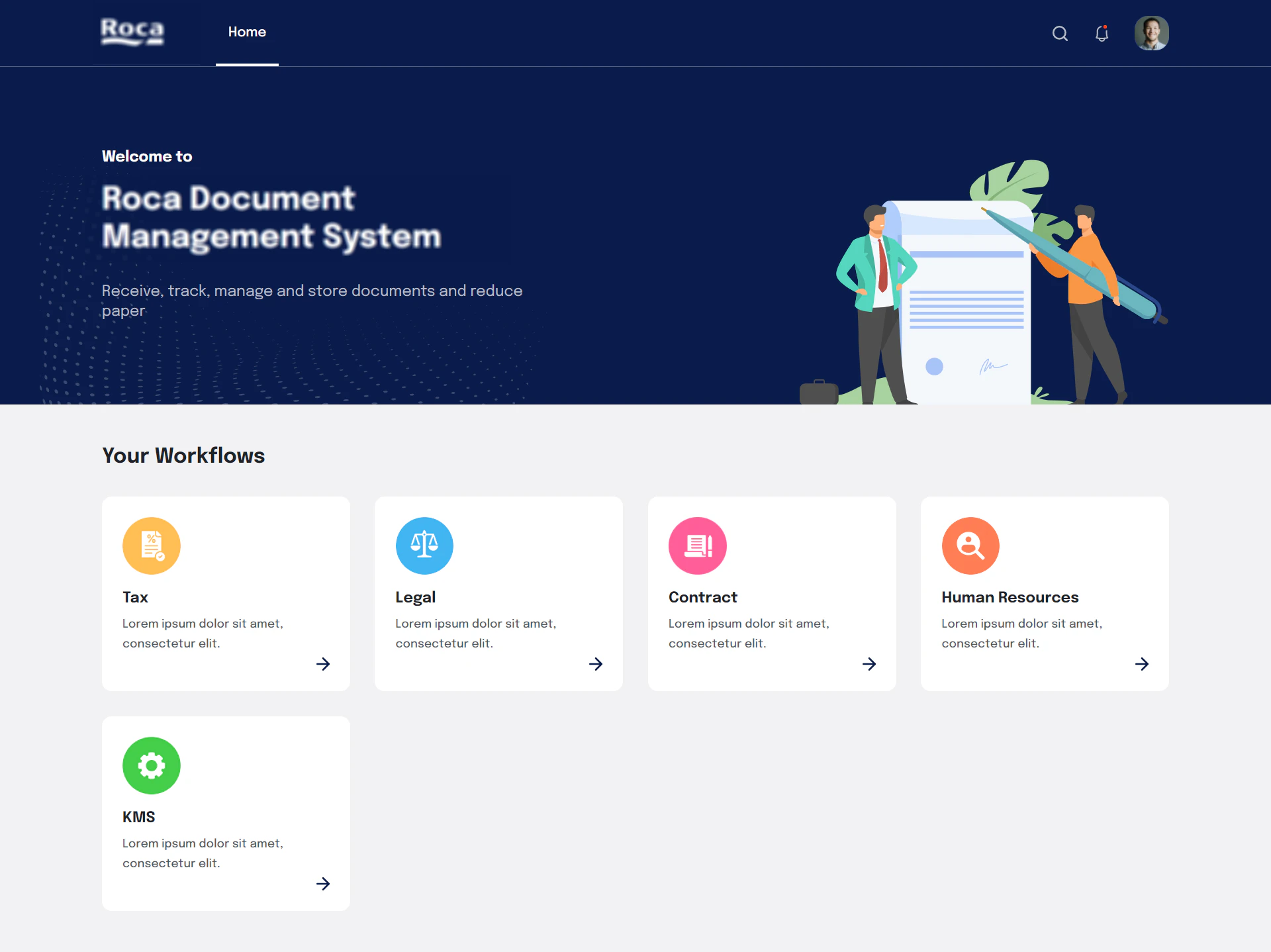Select the Contract document icon
Screen dimensions: 1271x952
coord(697,546)
